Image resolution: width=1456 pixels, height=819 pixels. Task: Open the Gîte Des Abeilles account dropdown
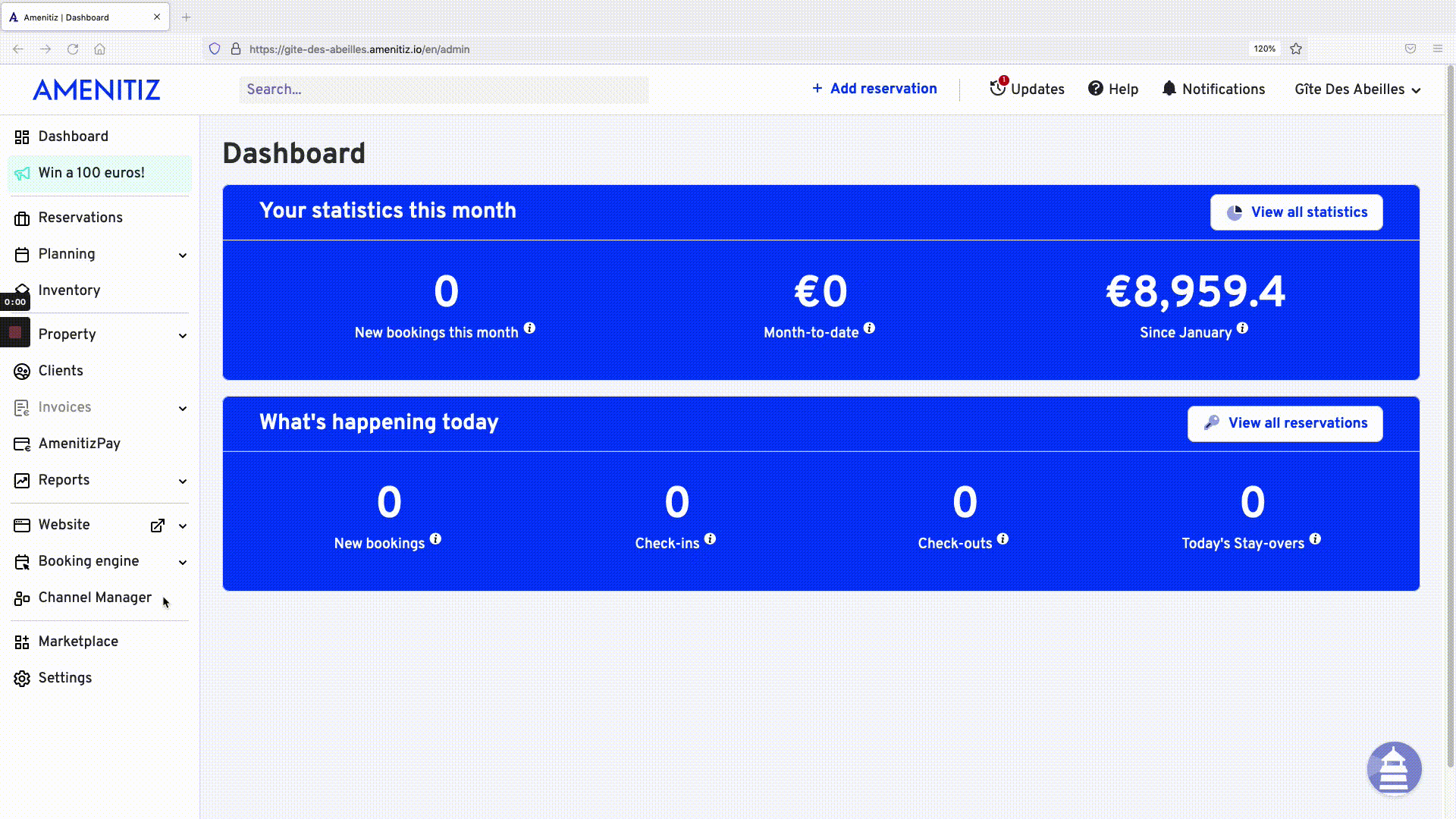click(1357, 89)
